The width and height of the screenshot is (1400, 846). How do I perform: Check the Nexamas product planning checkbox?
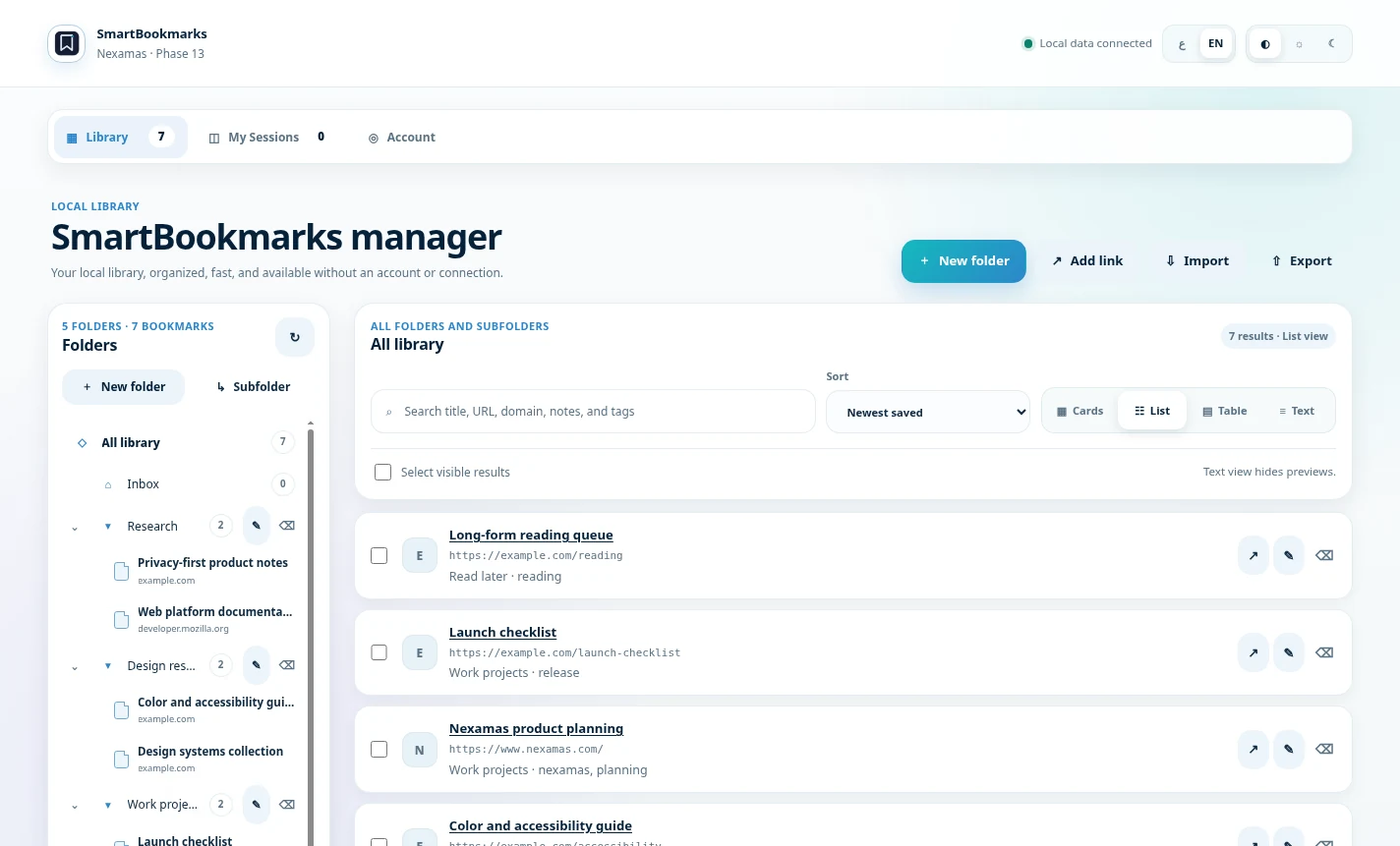379,750
